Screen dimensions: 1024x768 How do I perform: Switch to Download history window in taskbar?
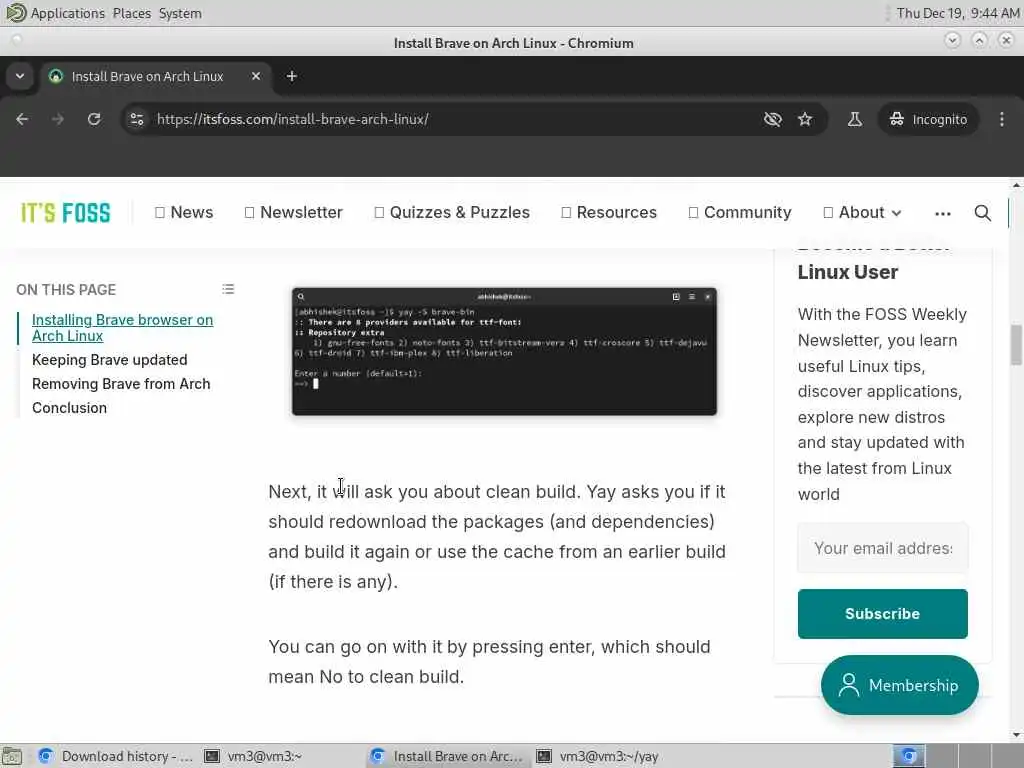point(116,756)
